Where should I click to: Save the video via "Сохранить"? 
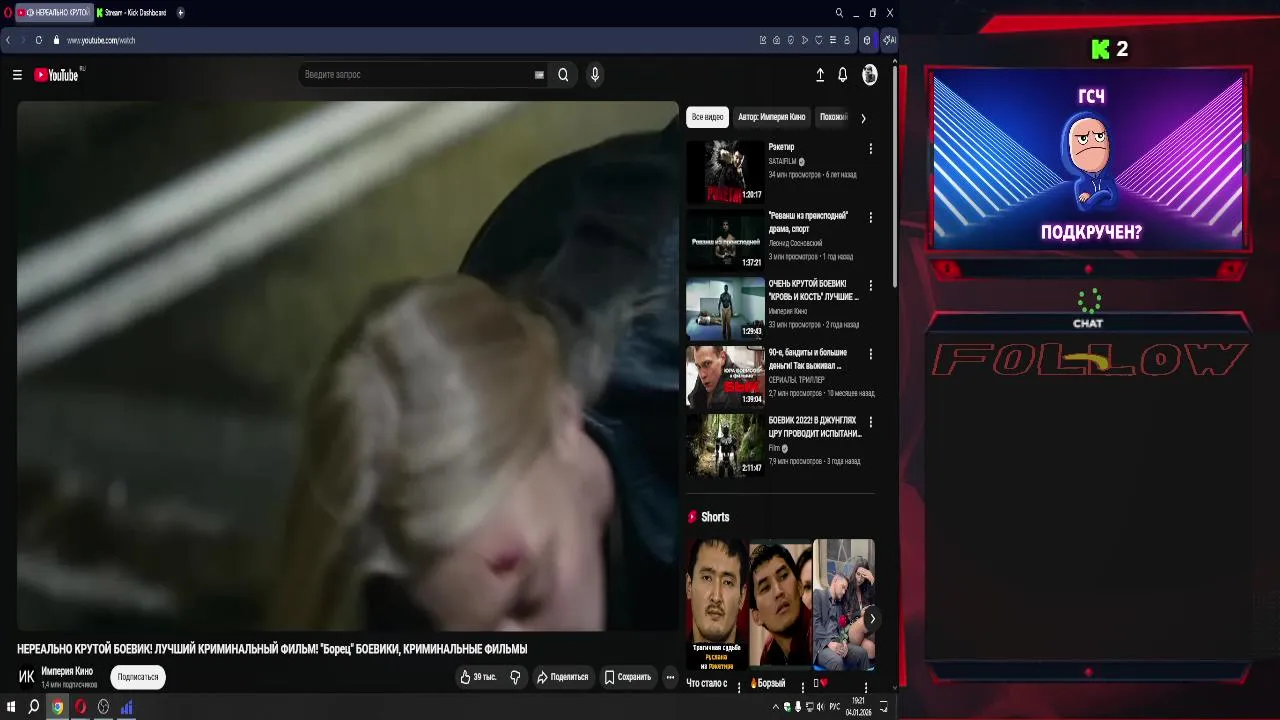click(627, 677)
